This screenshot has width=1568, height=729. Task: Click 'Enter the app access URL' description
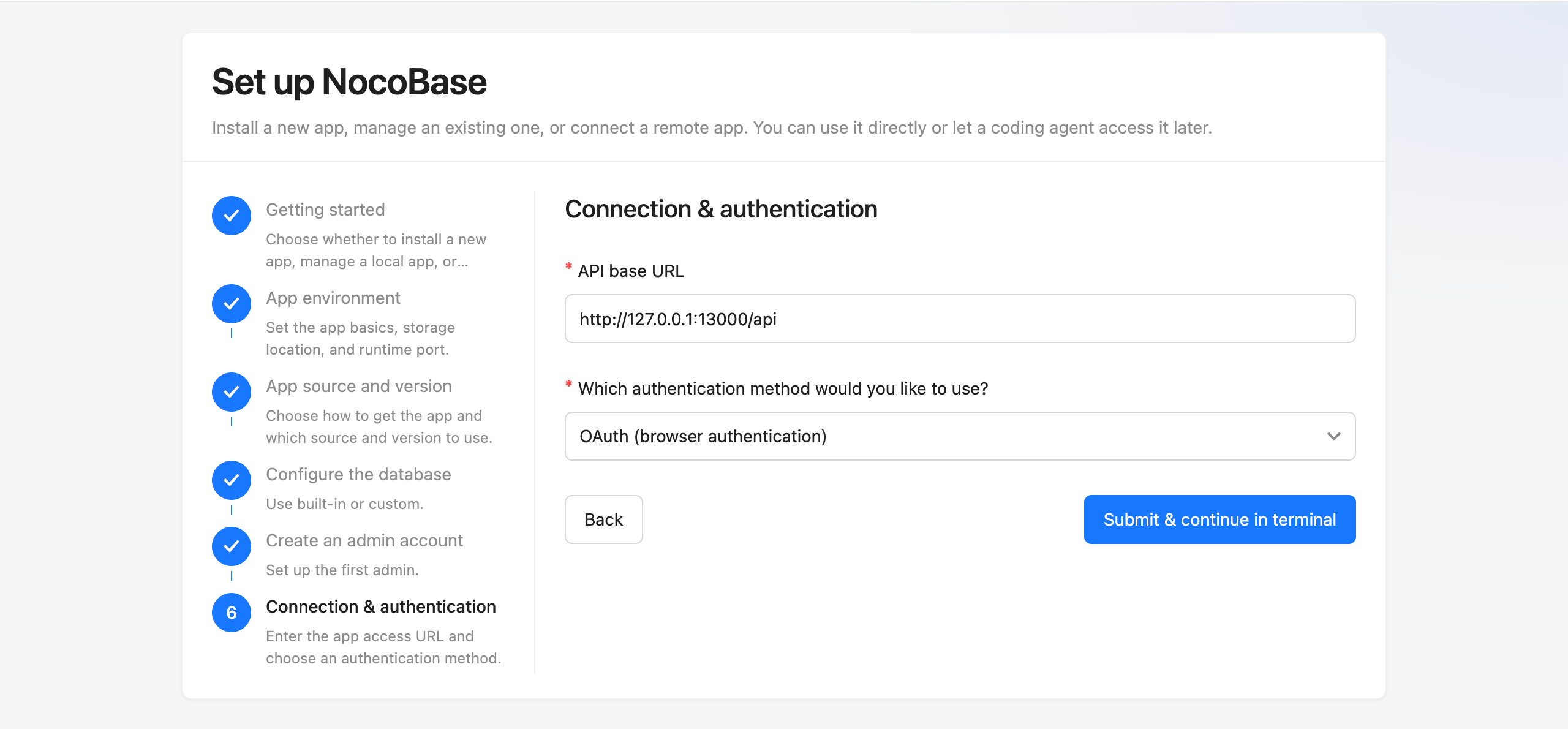pos(383,647)
